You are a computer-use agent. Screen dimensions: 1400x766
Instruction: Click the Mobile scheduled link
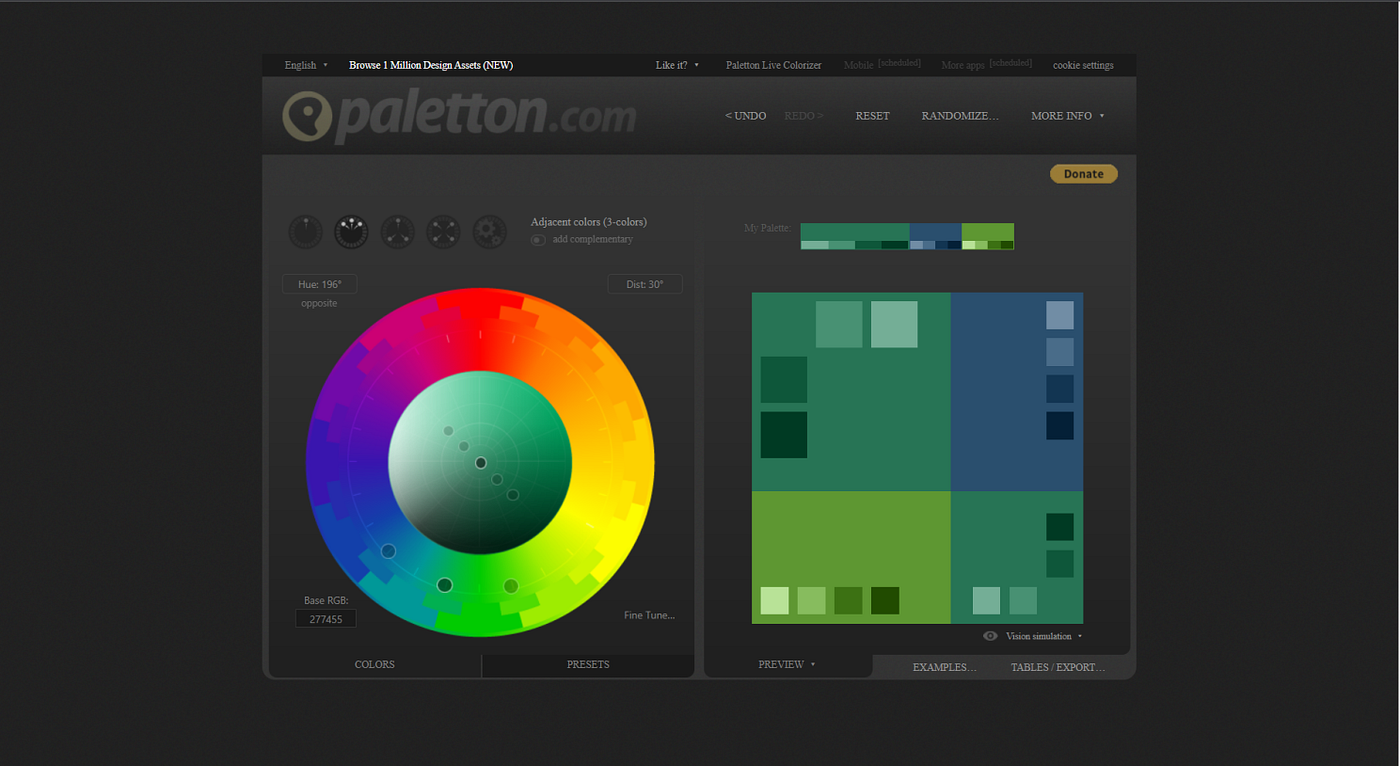(882, 65)
